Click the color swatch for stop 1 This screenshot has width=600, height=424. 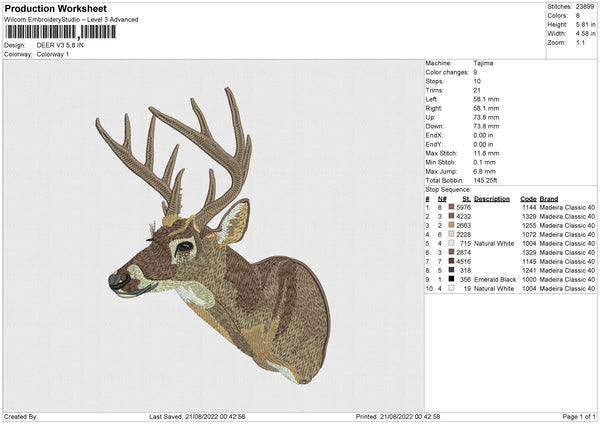(x=452, y=207)
